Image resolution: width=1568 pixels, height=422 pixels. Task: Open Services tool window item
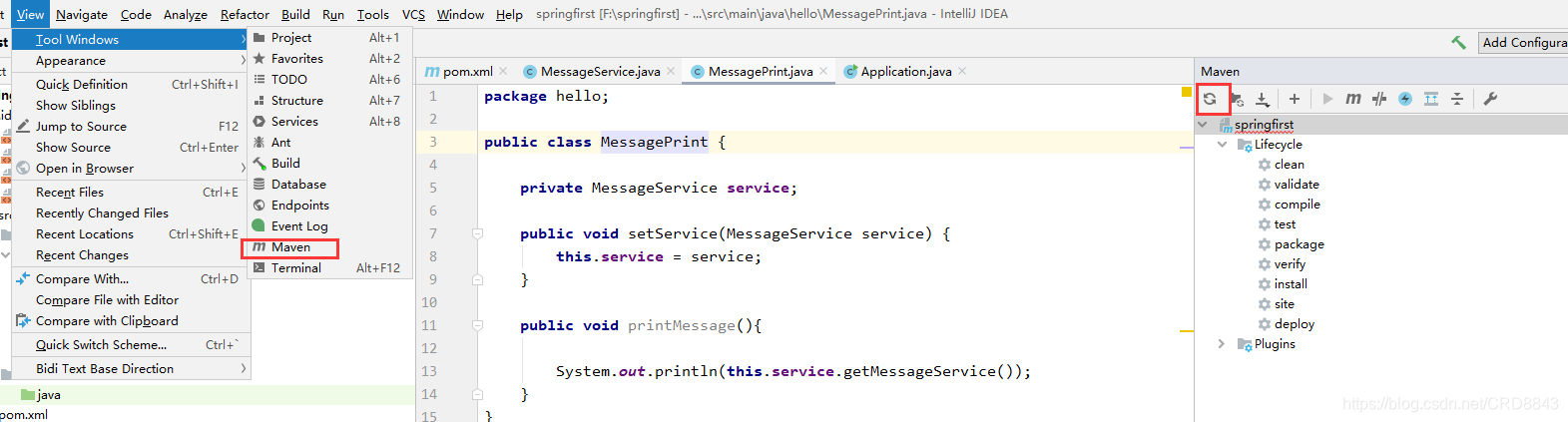(x=329, y=122)
